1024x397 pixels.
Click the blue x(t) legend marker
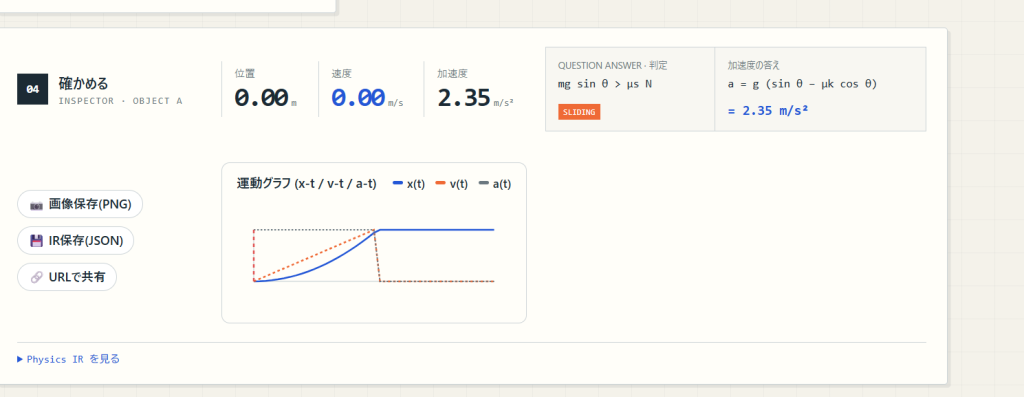click(x=398, y=184)
